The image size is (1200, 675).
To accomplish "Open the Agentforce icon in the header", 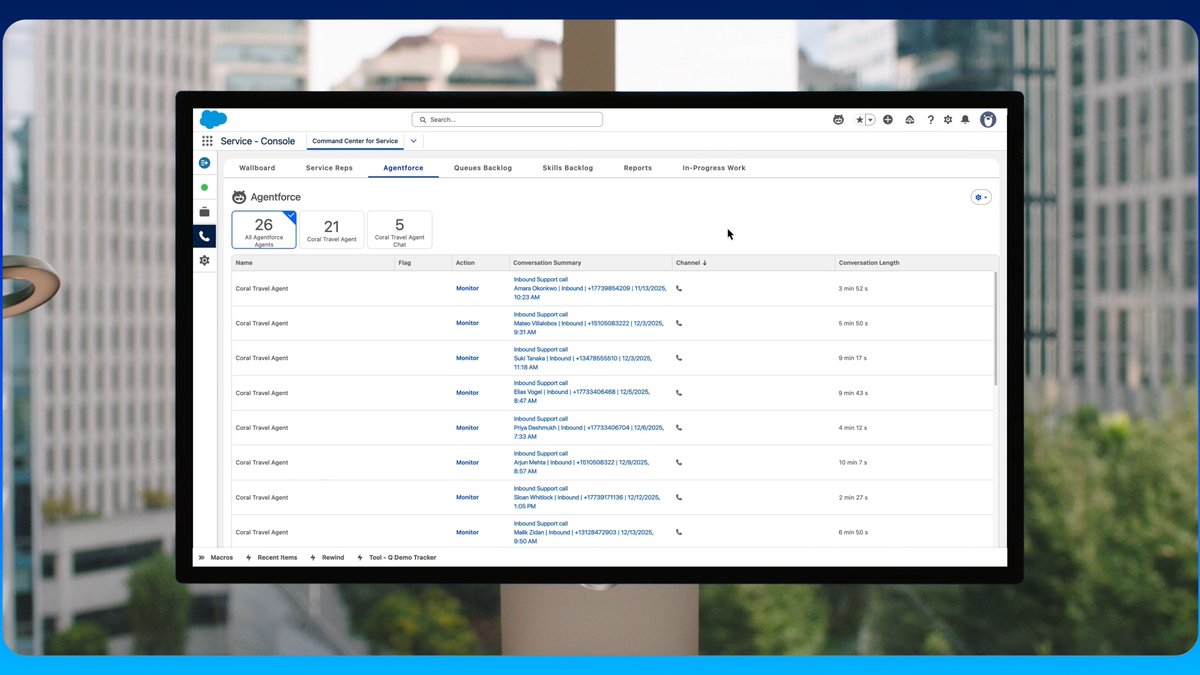I will (x=838, y=120).
